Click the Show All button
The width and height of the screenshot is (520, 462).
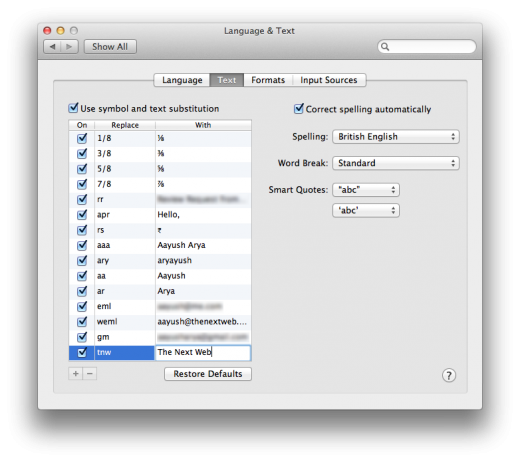point(110,47)
